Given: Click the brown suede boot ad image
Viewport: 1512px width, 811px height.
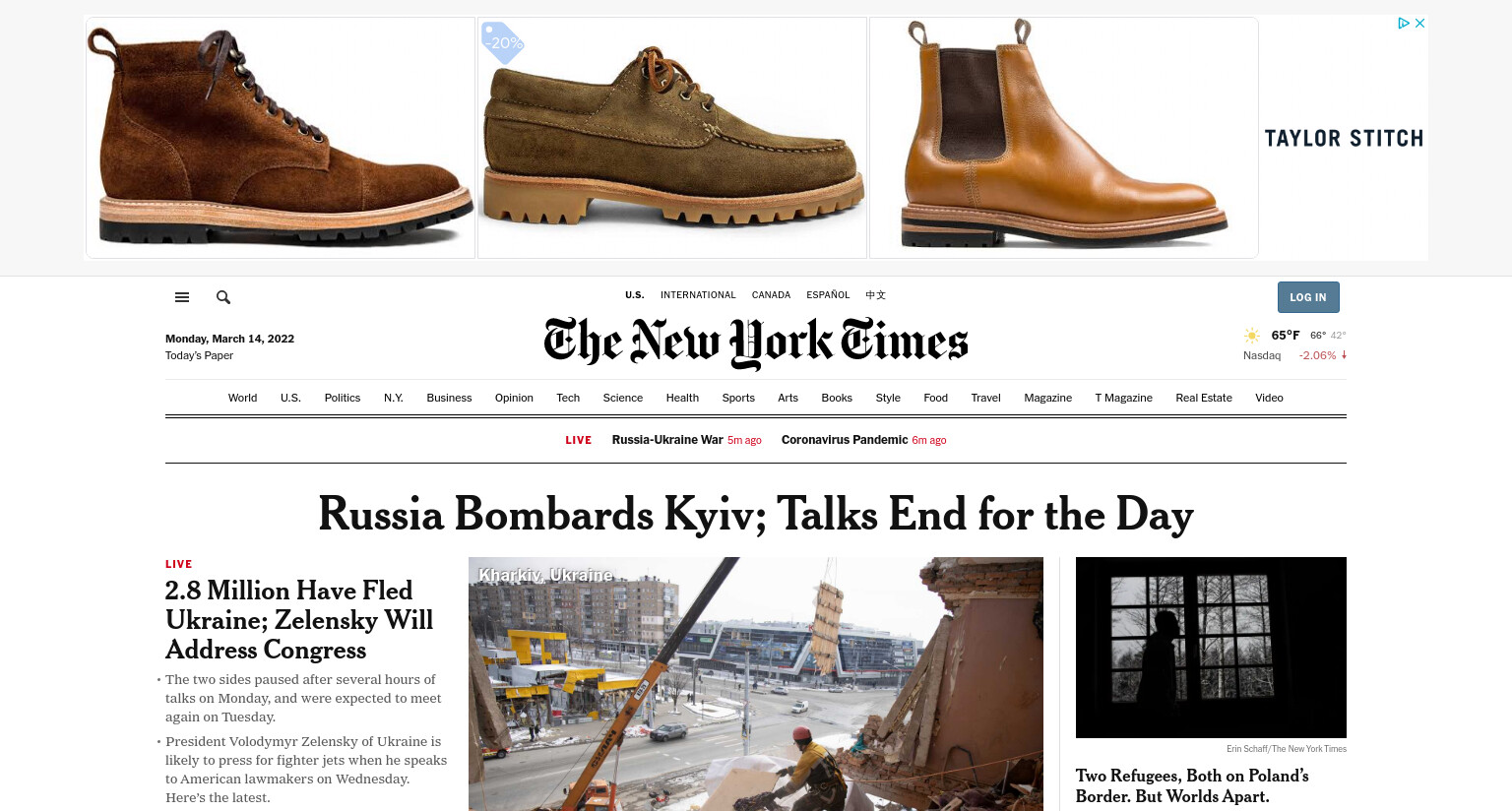Looking at the screenshot, I should coord(281,138).
